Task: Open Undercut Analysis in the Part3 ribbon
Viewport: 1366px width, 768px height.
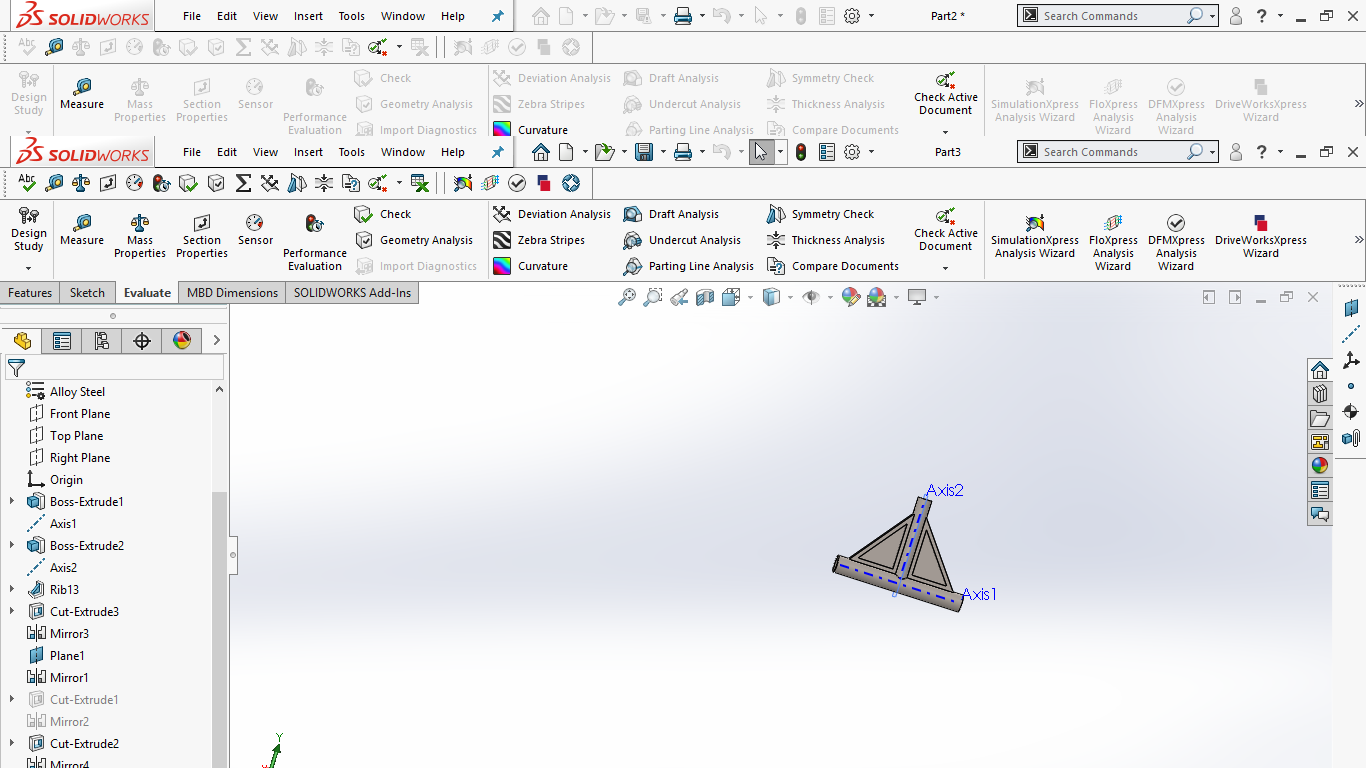Action: pos(682,240)
